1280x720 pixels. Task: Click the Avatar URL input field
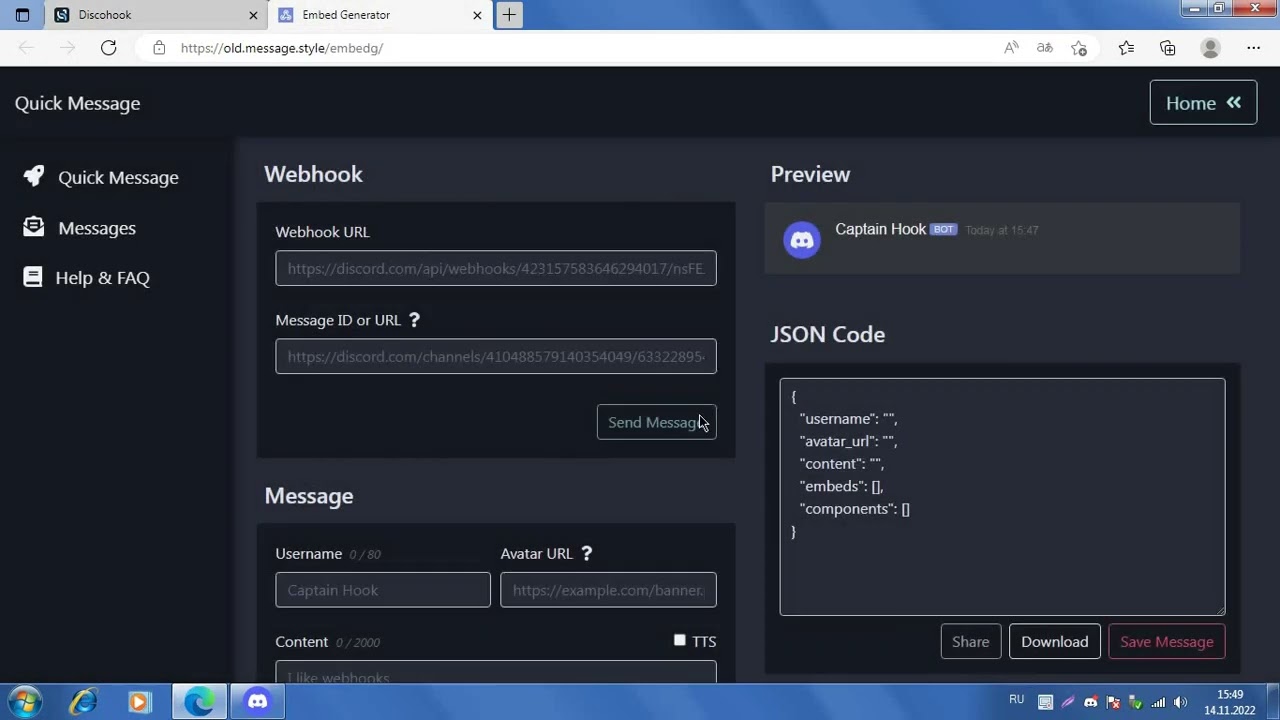[608, 590]
